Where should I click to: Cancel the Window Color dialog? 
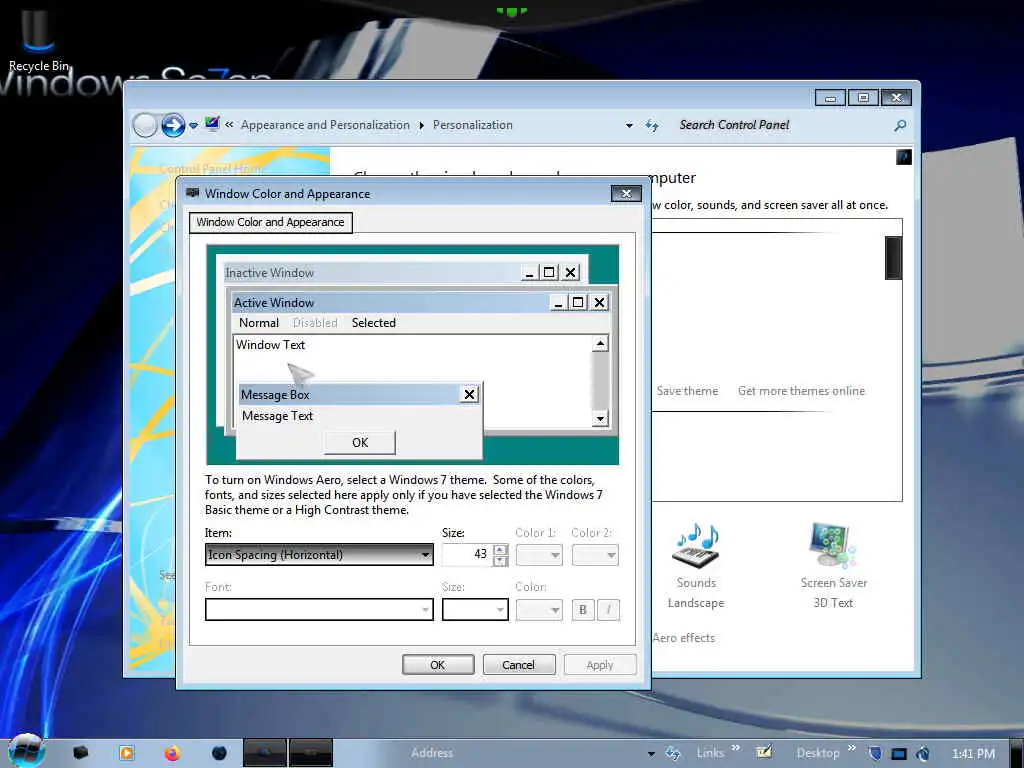tap(519, 665)
